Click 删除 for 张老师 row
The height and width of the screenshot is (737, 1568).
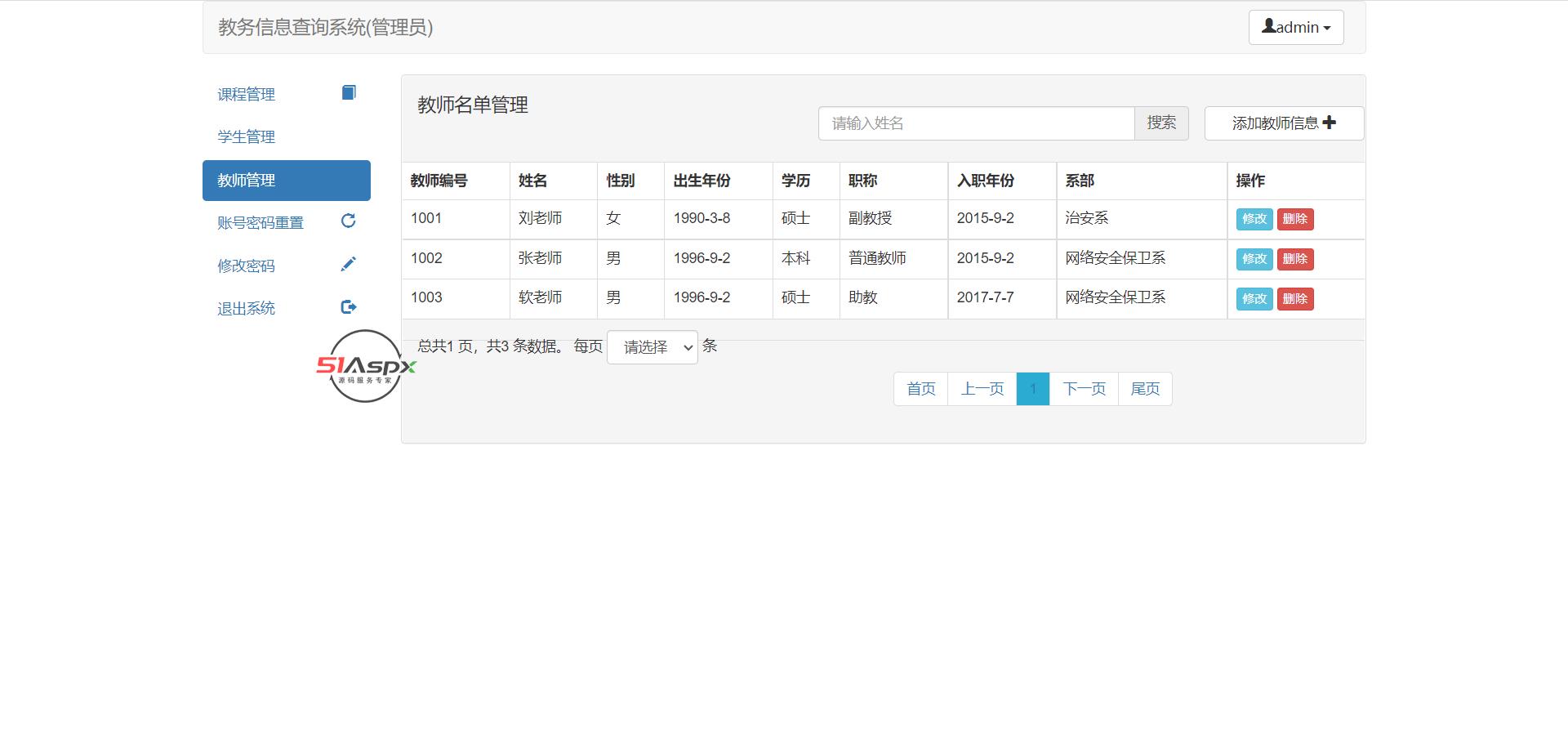[1295, 259]
